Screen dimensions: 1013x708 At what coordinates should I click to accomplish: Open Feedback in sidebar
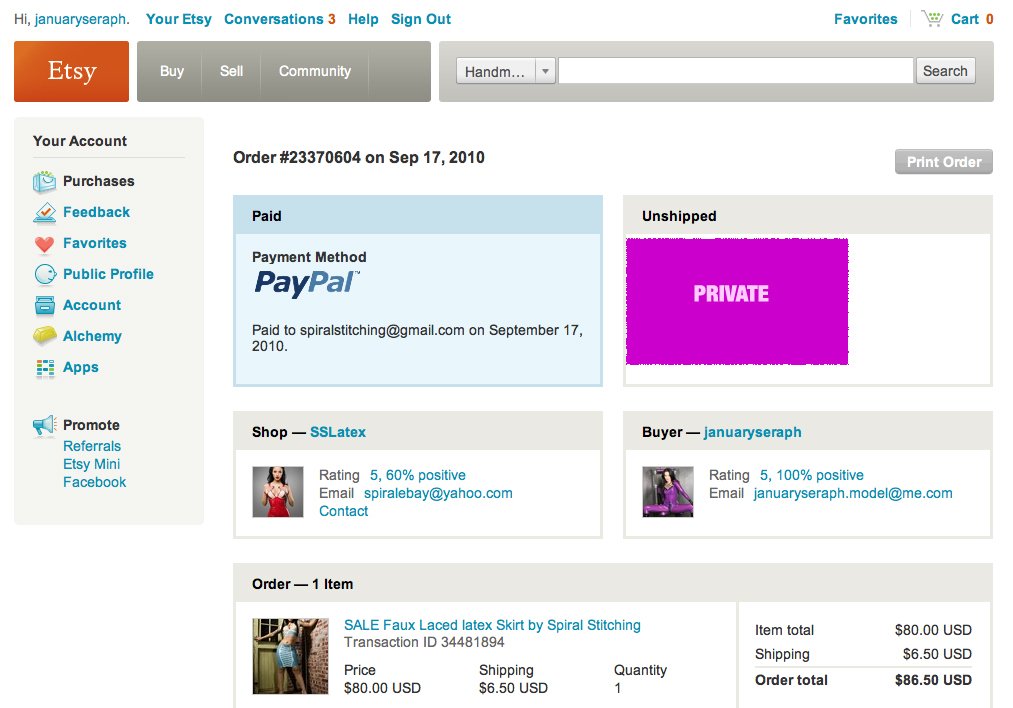[96, 213]
